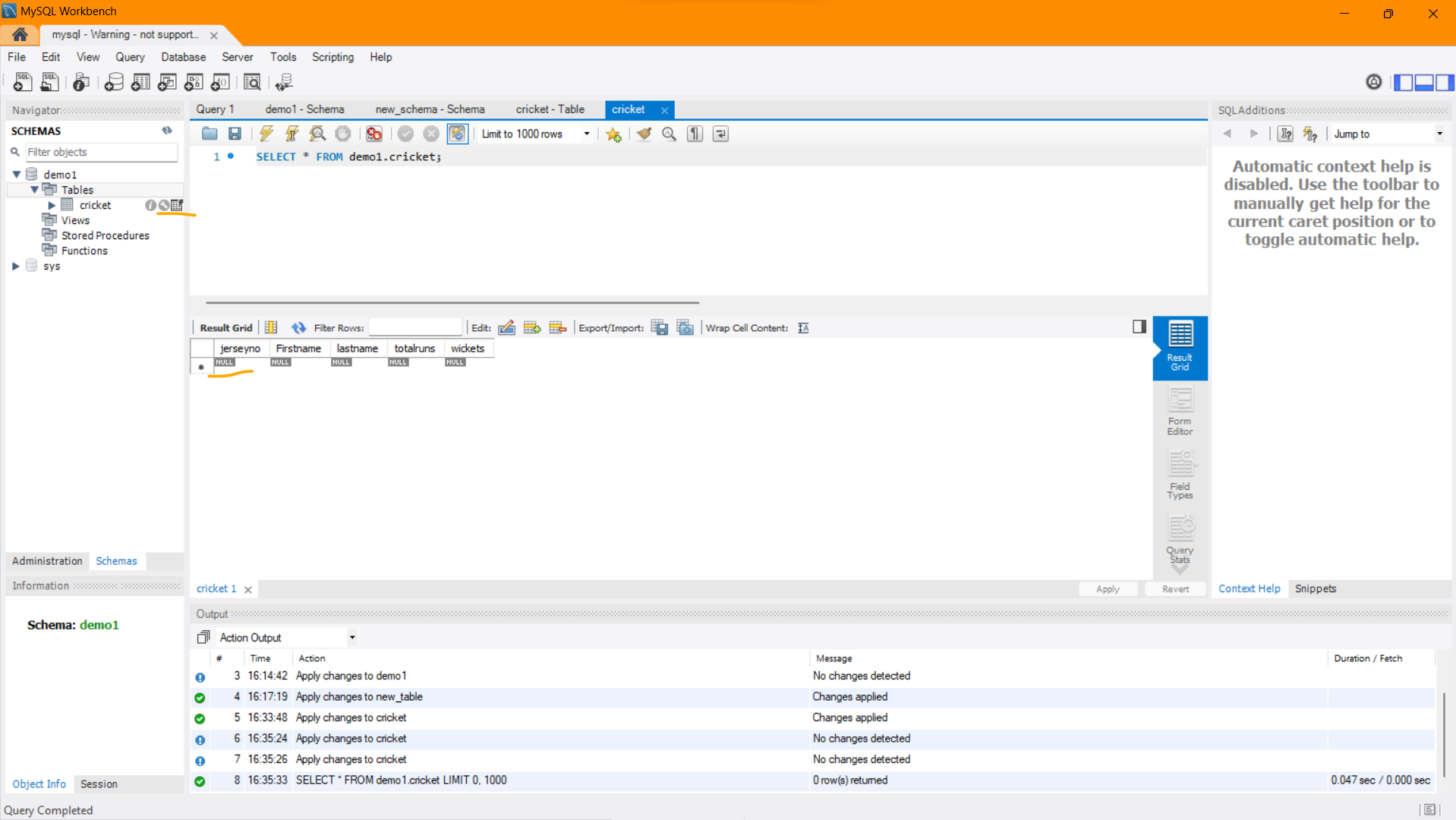The height and width of the screenshot is (820, 1456).
Task: Save snippet star icon
Action: [x=613, y=134]
